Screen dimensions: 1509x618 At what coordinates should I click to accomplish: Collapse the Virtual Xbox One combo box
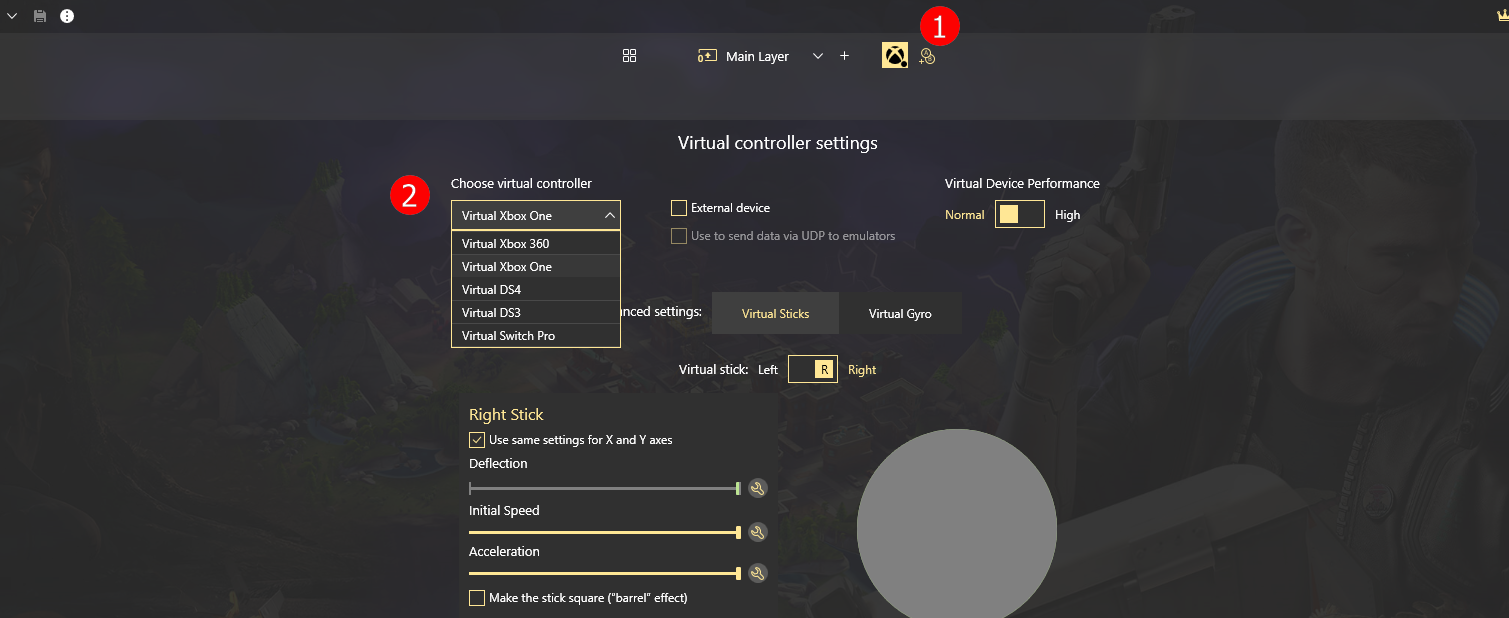click(536, 215)
